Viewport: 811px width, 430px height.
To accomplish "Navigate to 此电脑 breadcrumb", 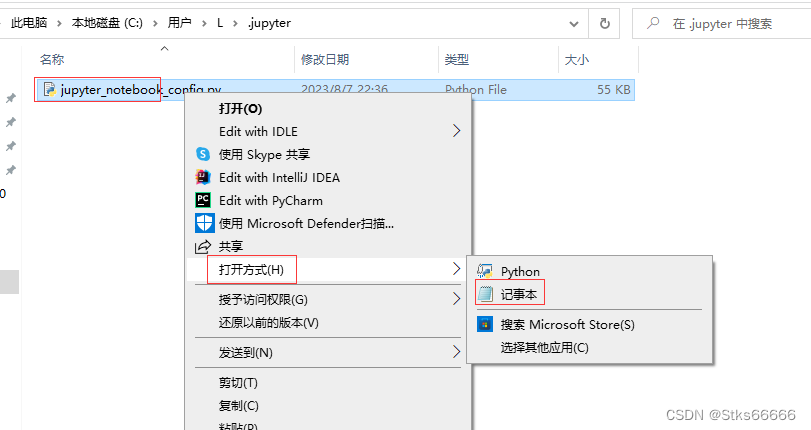I will (x=29, y=23).
